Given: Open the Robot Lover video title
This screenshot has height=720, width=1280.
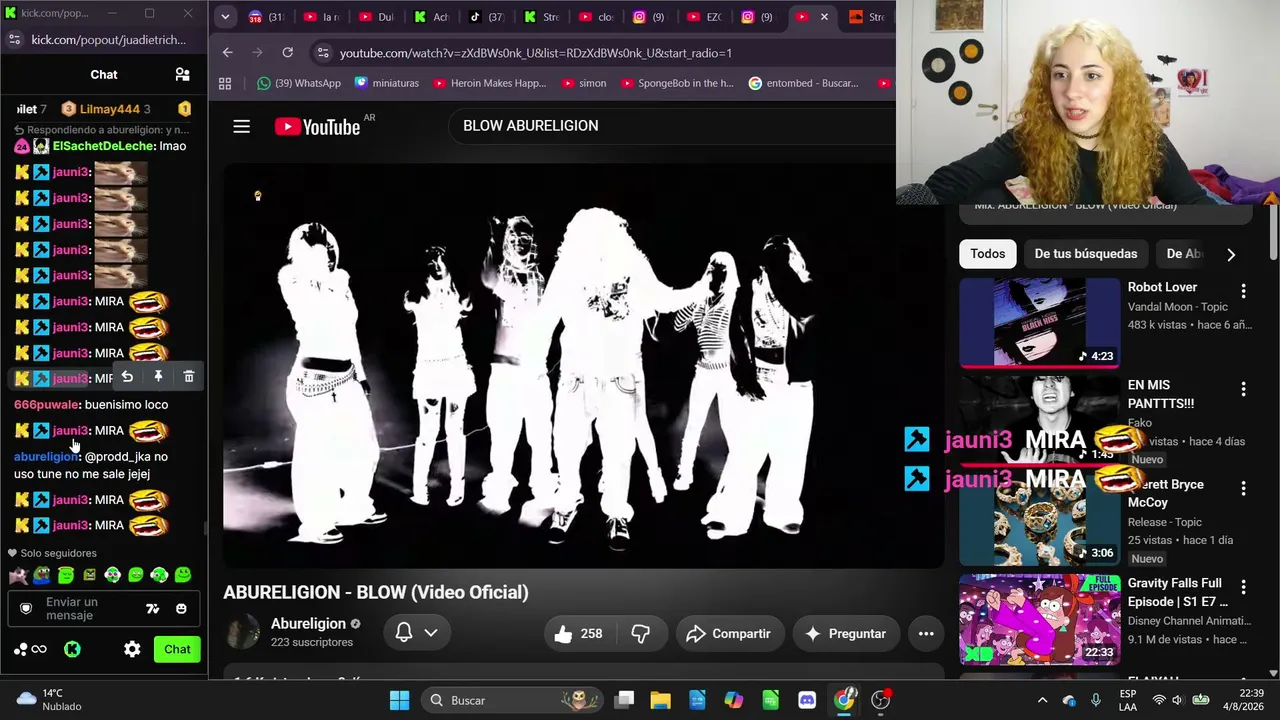Looking at the screenshot, I should 1162,287.
